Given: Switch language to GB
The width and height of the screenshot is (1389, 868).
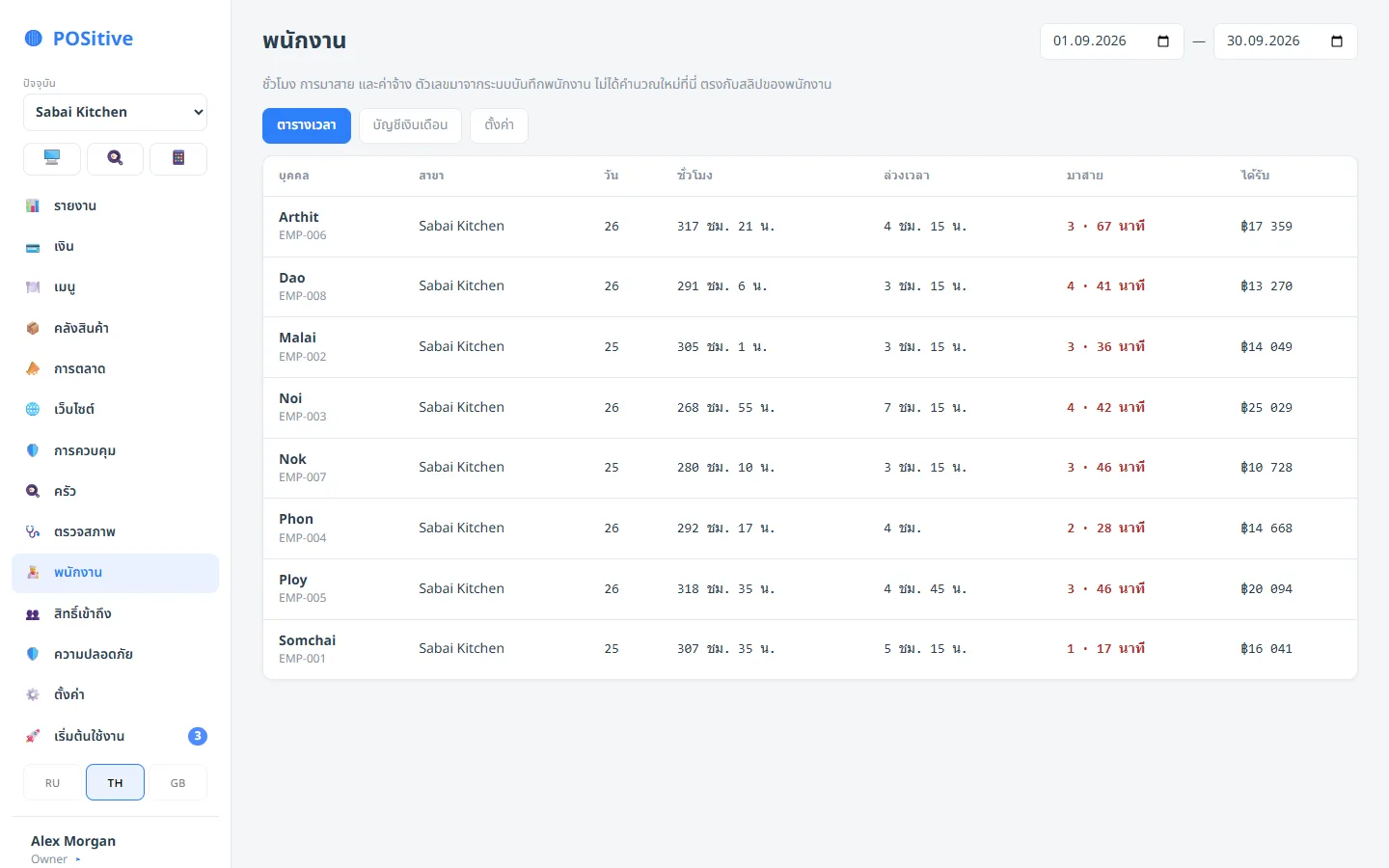Looking at the screenshot, I should click(178, 783).
